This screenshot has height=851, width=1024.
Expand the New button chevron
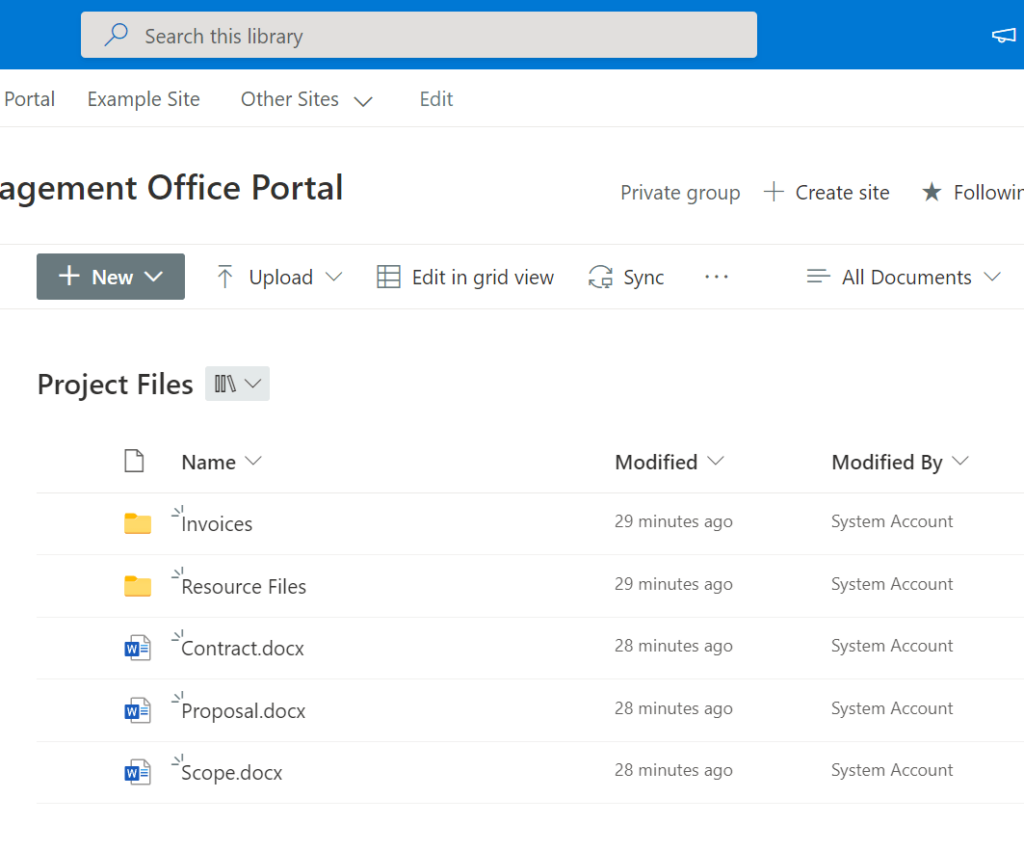(153, 277)
